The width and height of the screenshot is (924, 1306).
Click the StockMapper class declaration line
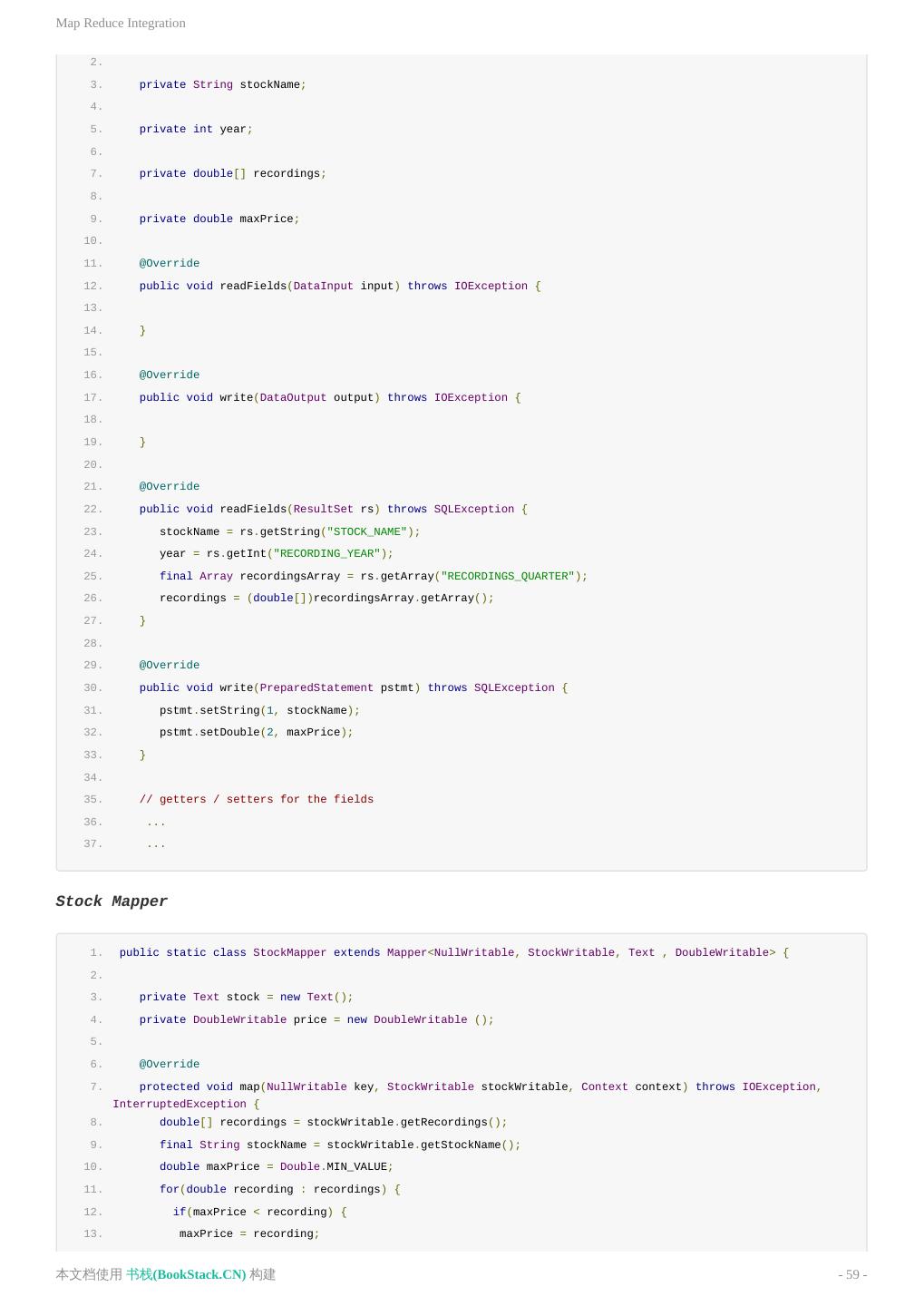pyautogui.click(x=453, y=952)
